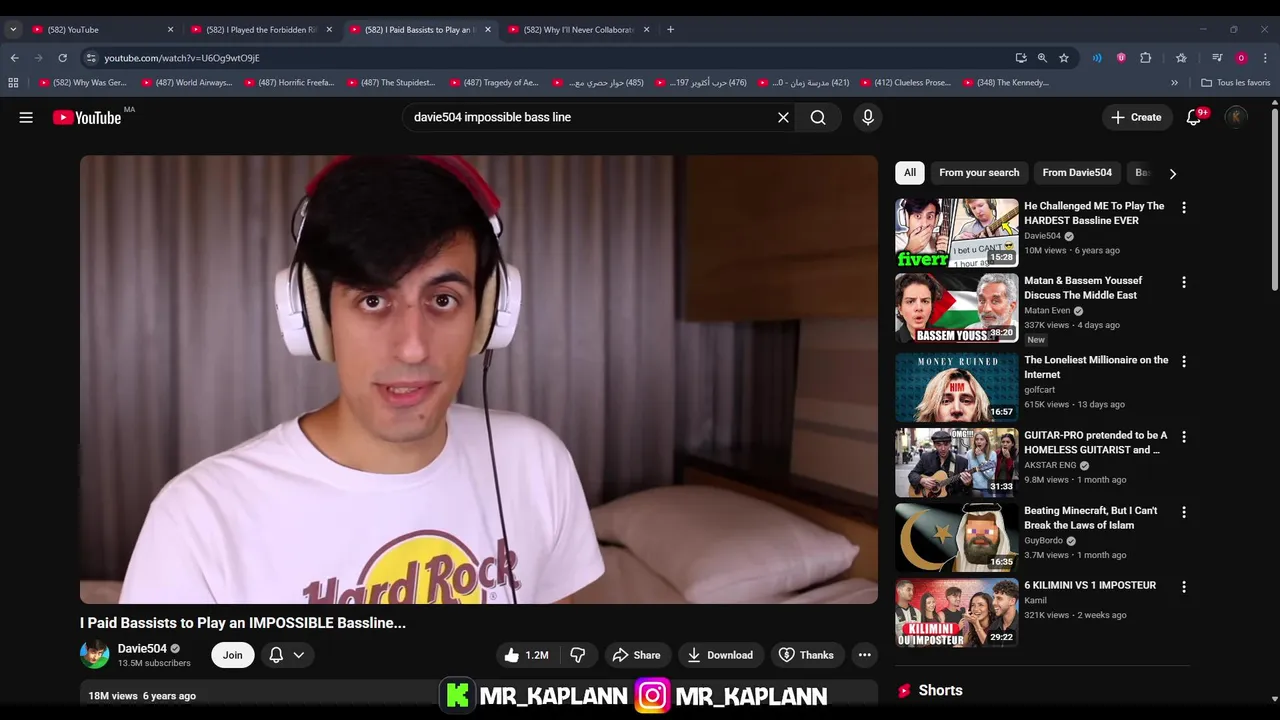
Task: Open bookmark '(348) The Kennedy...'
Action: [1006, 83]
